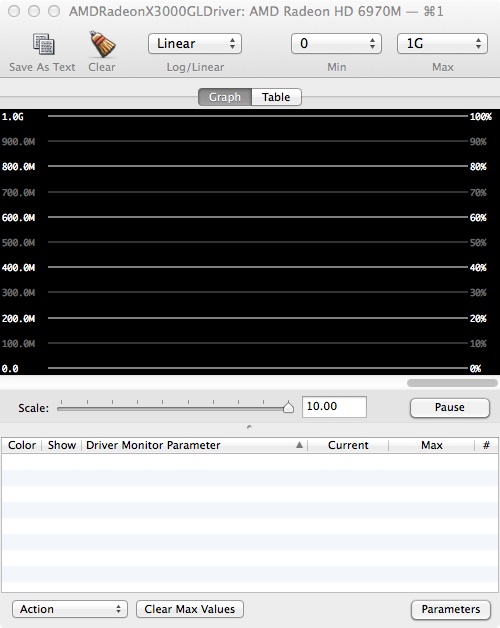Image resolution: width=500 pixels, height=628 pixels.
Task: Click the Clear broom icon
Action: (x=102, y=44)
